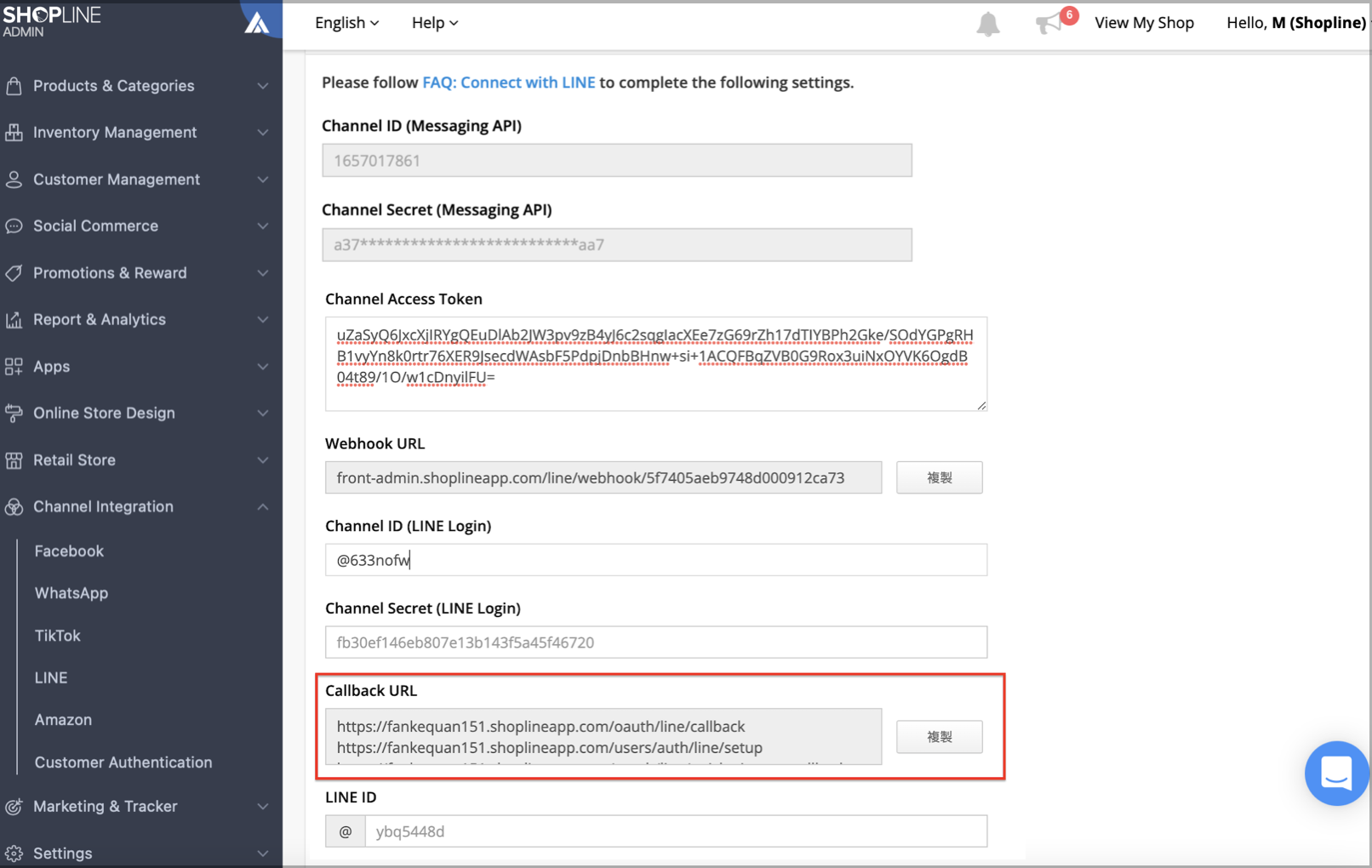
Task: Expand Online Store Design chevron
Action: pos(263,414)
